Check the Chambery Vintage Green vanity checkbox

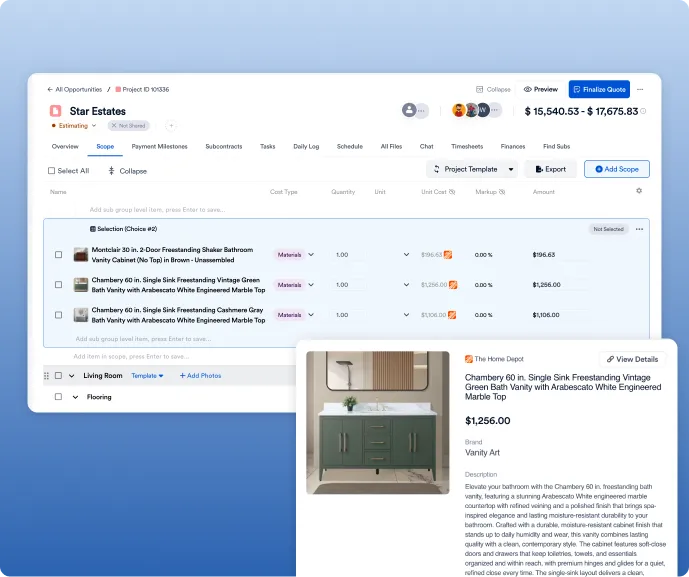coord(58,285)
